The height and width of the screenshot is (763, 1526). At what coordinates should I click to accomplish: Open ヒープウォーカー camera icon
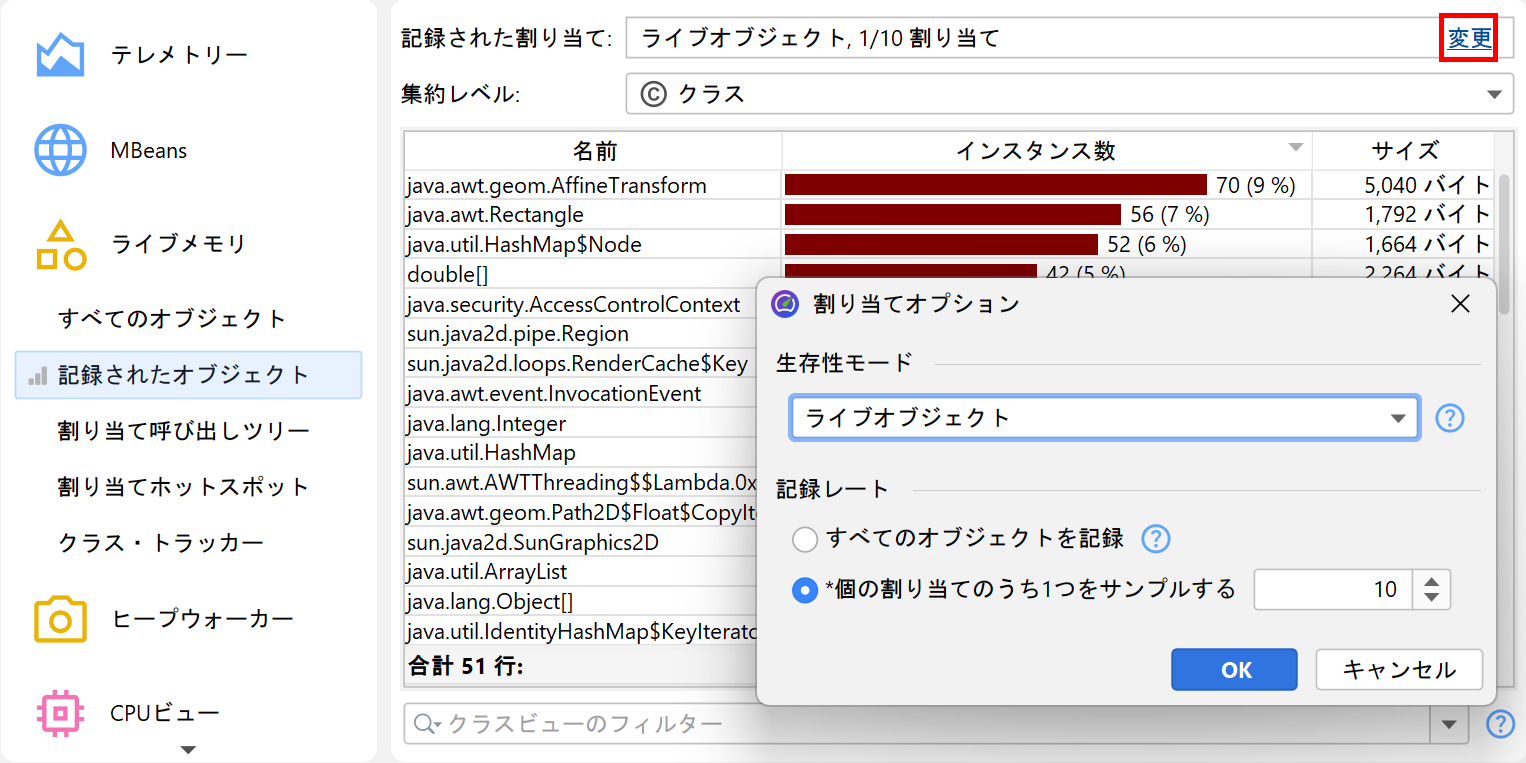pyautogui.click(x=60, y=619)
